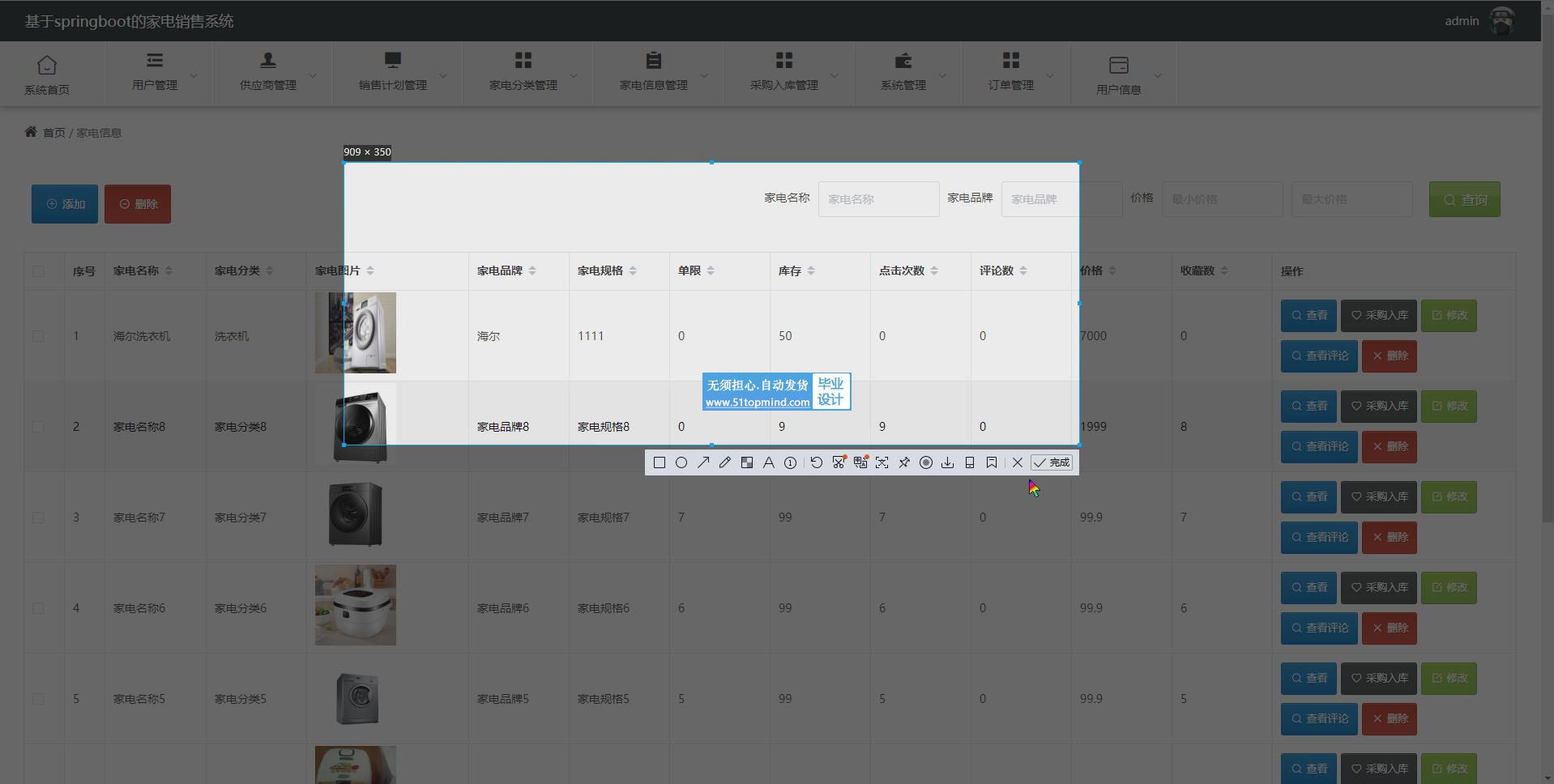The height and width of the screenshot is (784, 1554).
Task: Check the checkbox for row 家电名称5
Action: pyautogui.click(x=38, y=699)
